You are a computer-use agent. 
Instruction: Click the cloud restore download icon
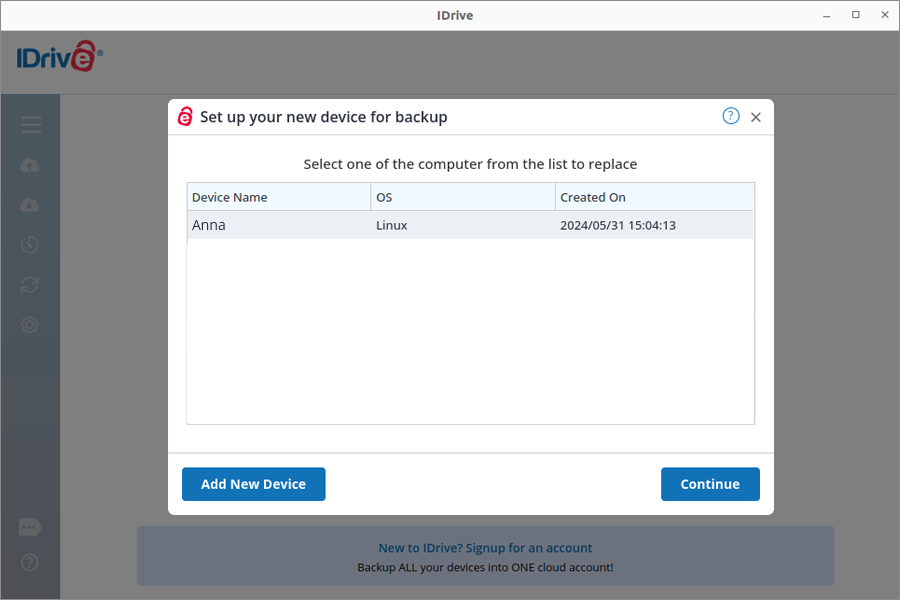[x=30, y=205]
